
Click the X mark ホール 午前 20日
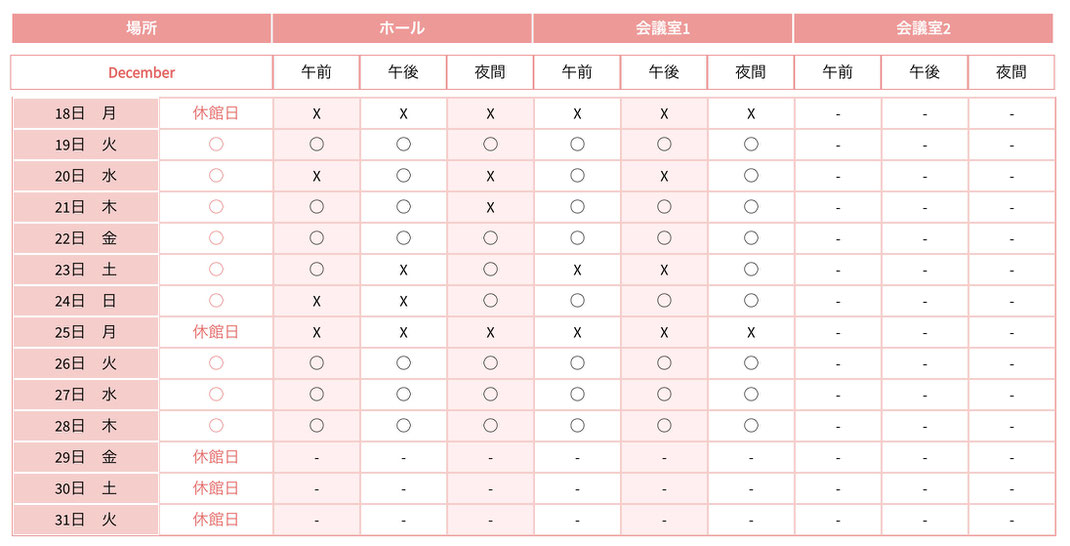[316, 176]
